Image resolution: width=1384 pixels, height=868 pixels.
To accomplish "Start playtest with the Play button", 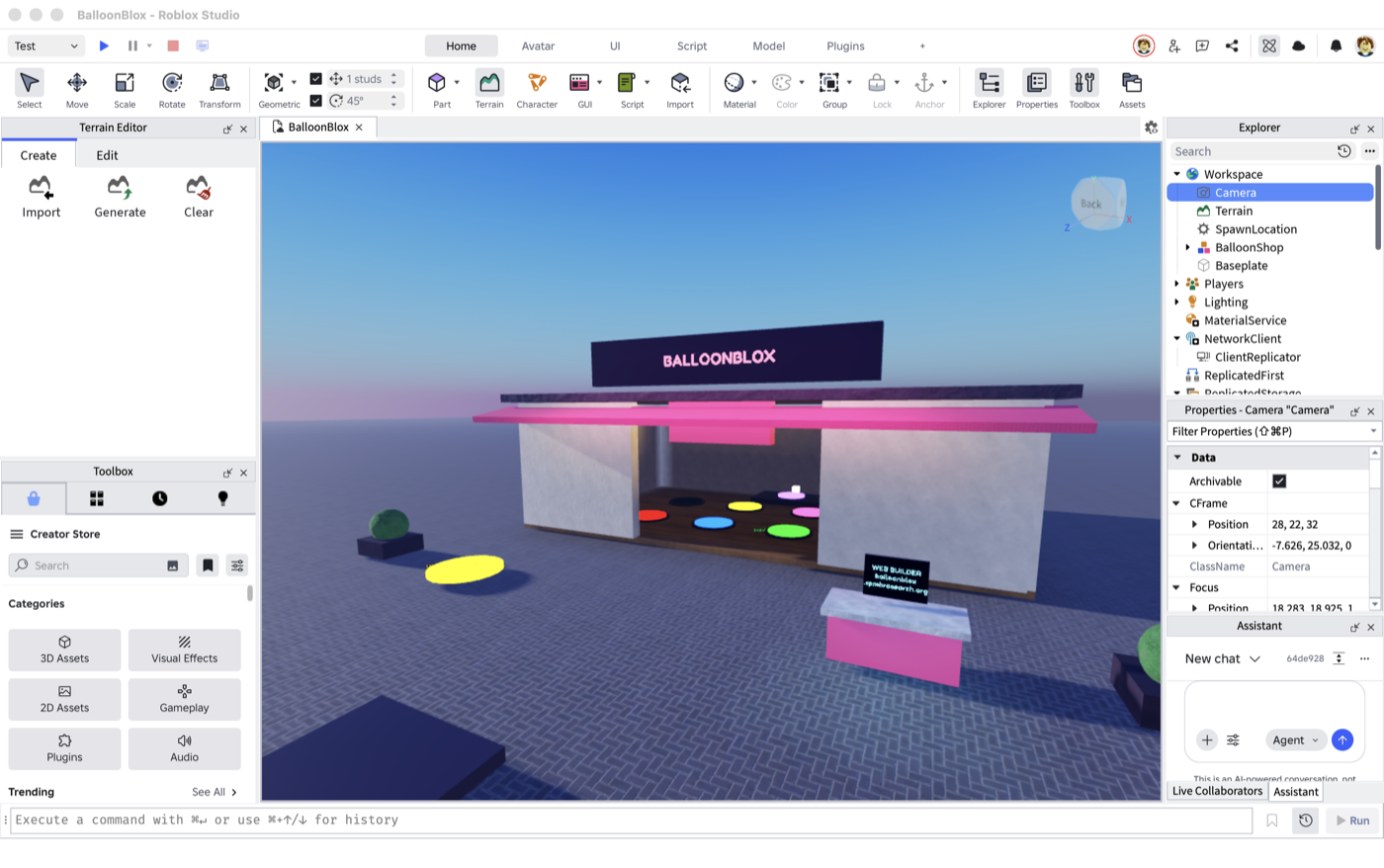I will (x=104, y=45).
